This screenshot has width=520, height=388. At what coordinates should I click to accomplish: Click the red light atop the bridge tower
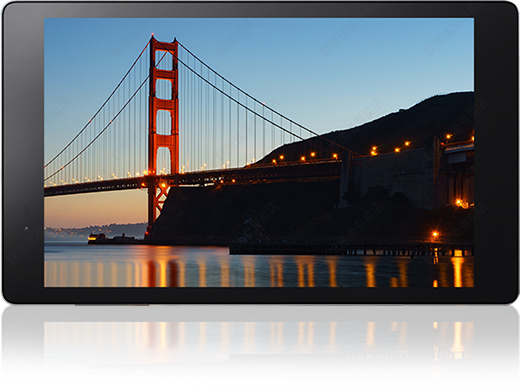pyautogui.click(x=153, y=34)
